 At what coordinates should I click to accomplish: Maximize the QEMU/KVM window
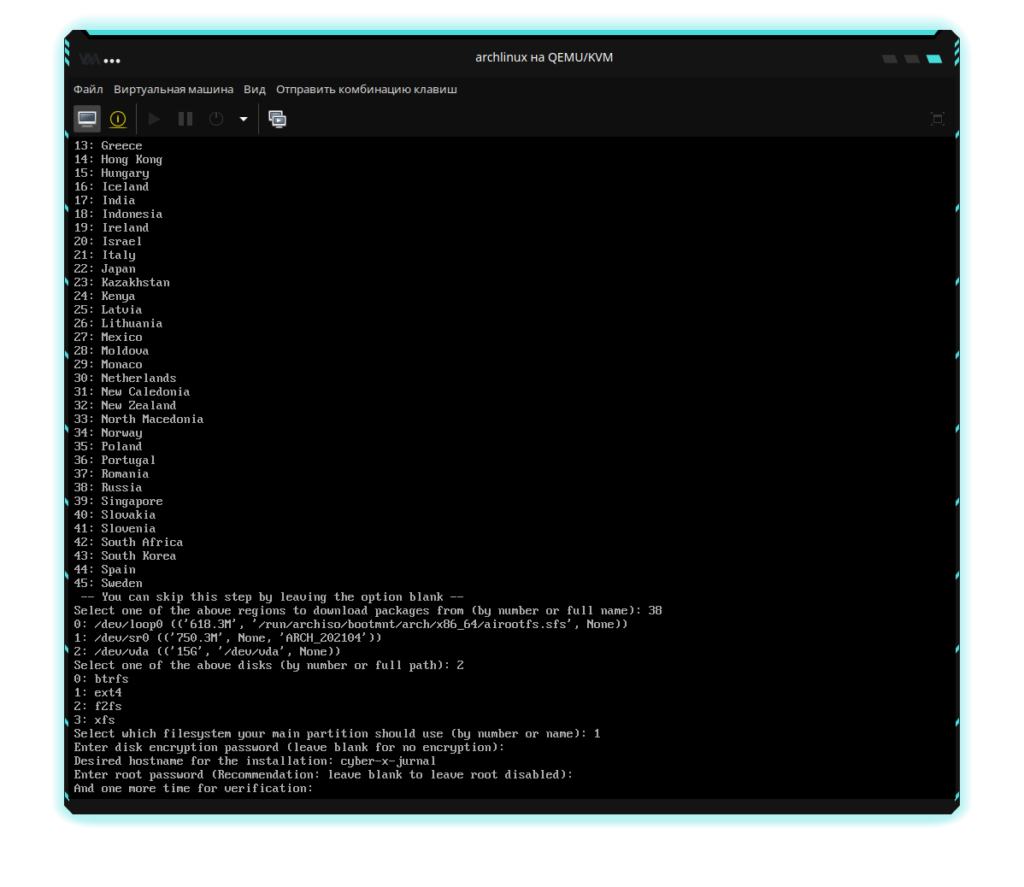click(911, 59)
